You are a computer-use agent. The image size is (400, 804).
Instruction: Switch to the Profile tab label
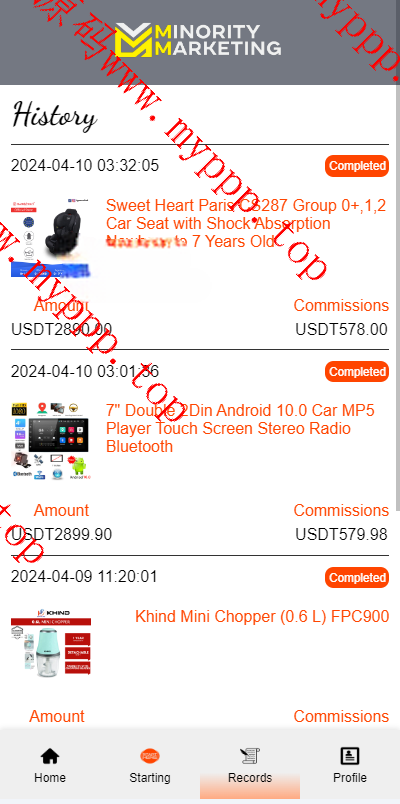(350, 777)
